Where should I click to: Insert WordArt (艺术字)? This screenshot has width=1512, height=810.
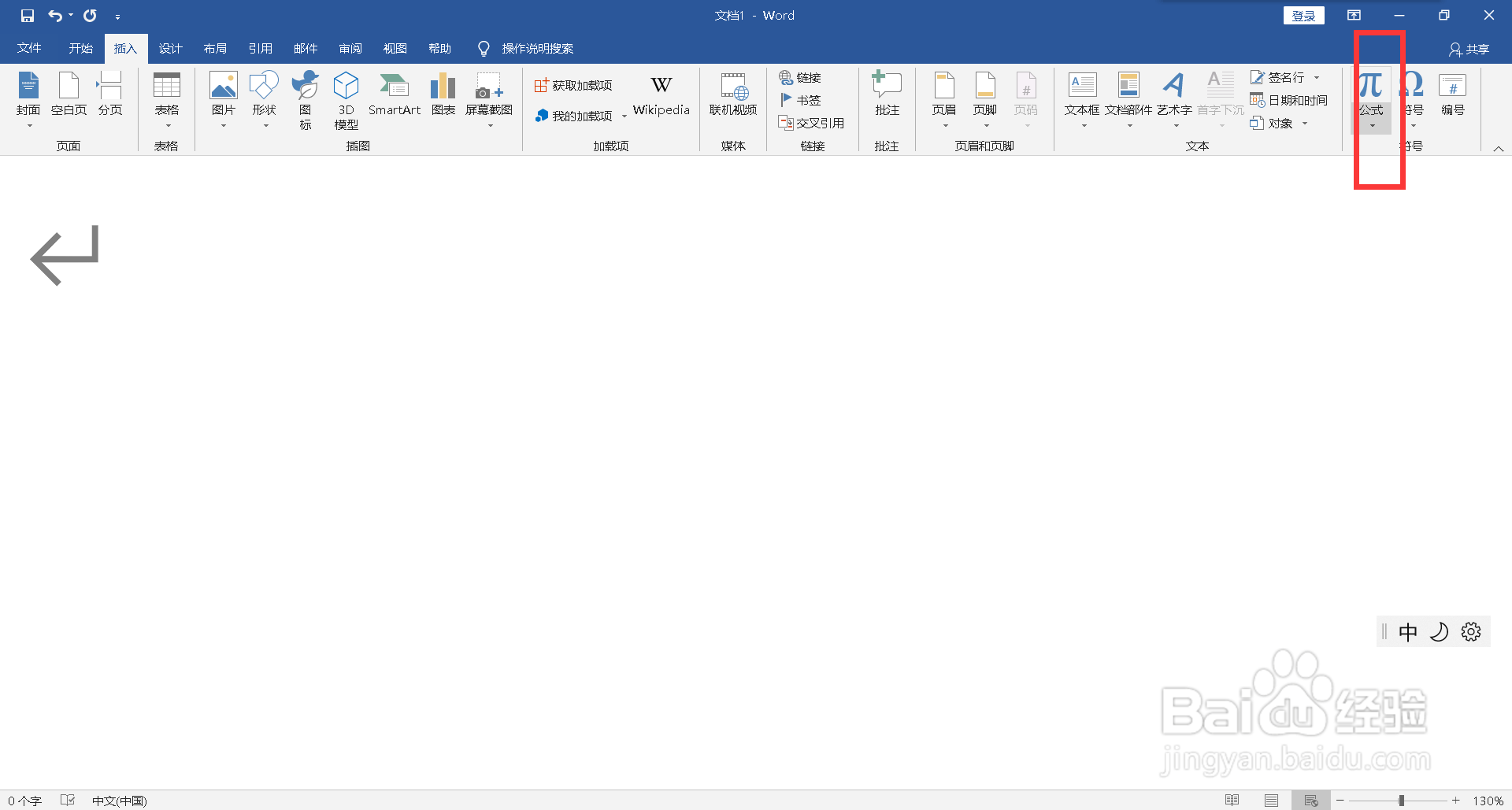[x=1174, y=100]
